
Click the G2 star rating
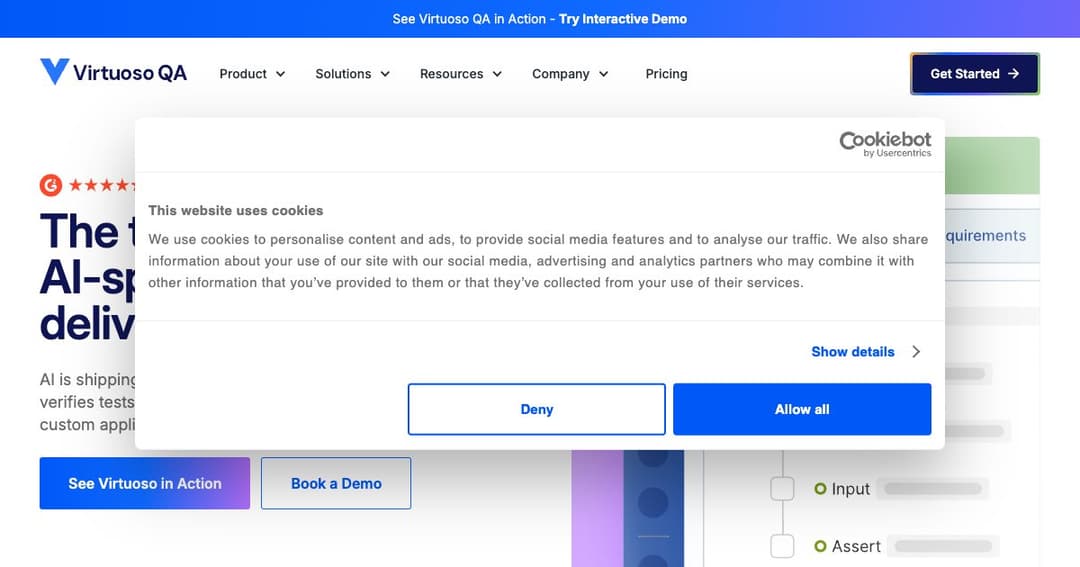click(102, 185)
